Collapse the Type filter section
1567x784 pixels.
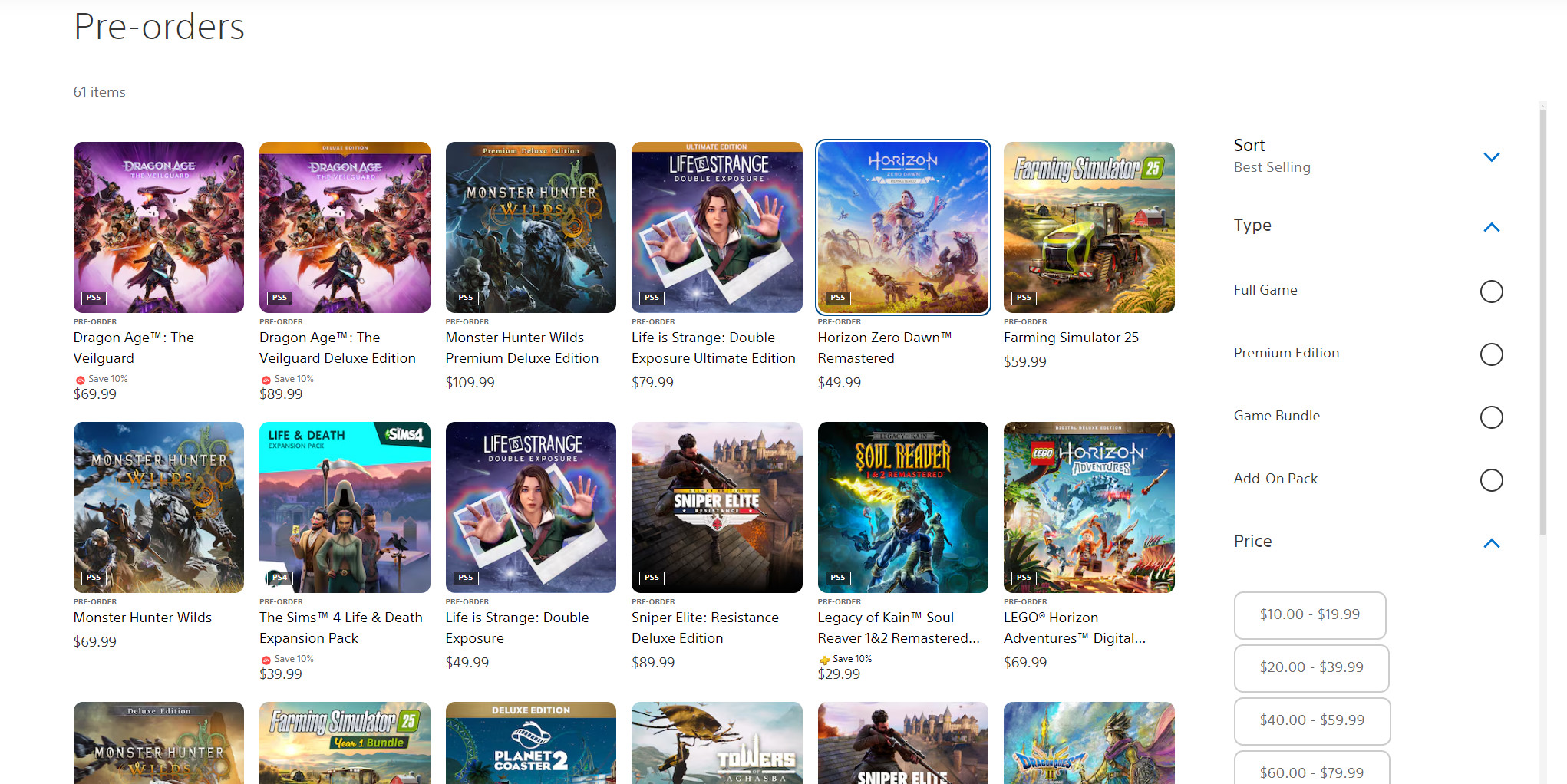1490,227
